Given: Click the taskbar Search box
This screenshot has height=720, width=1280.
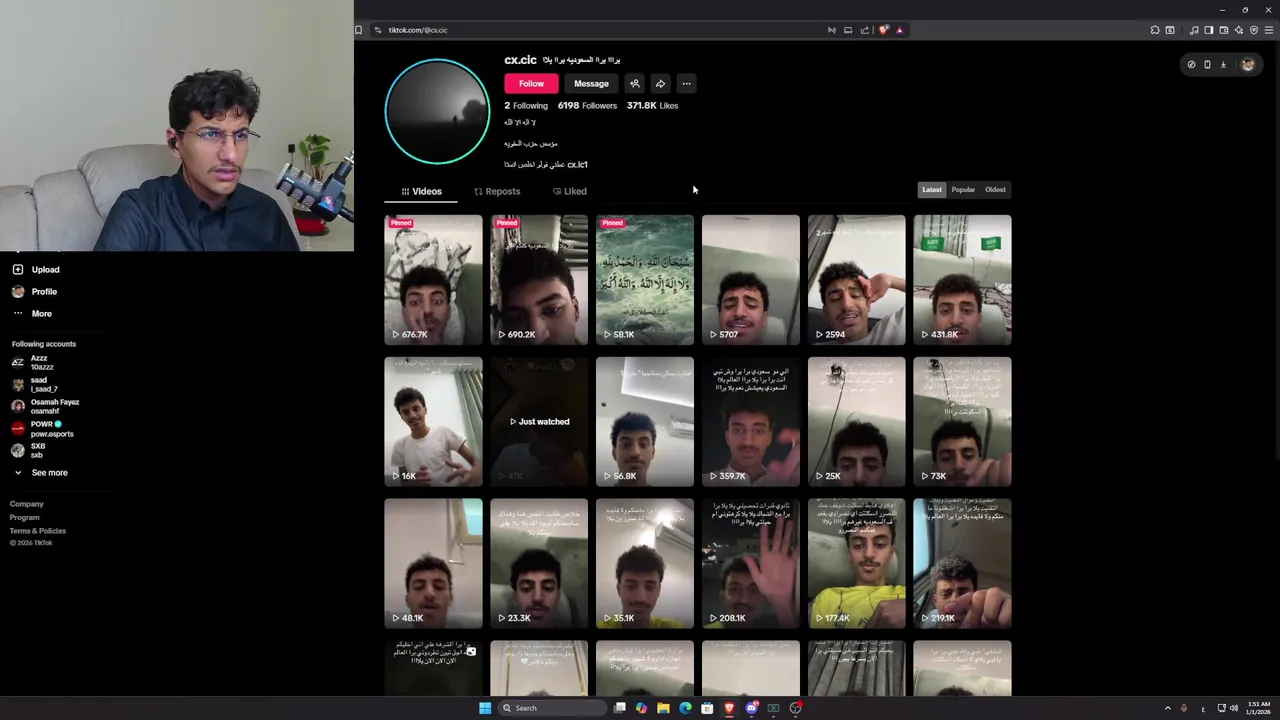Looking at the screenshot, I should 553,708.
